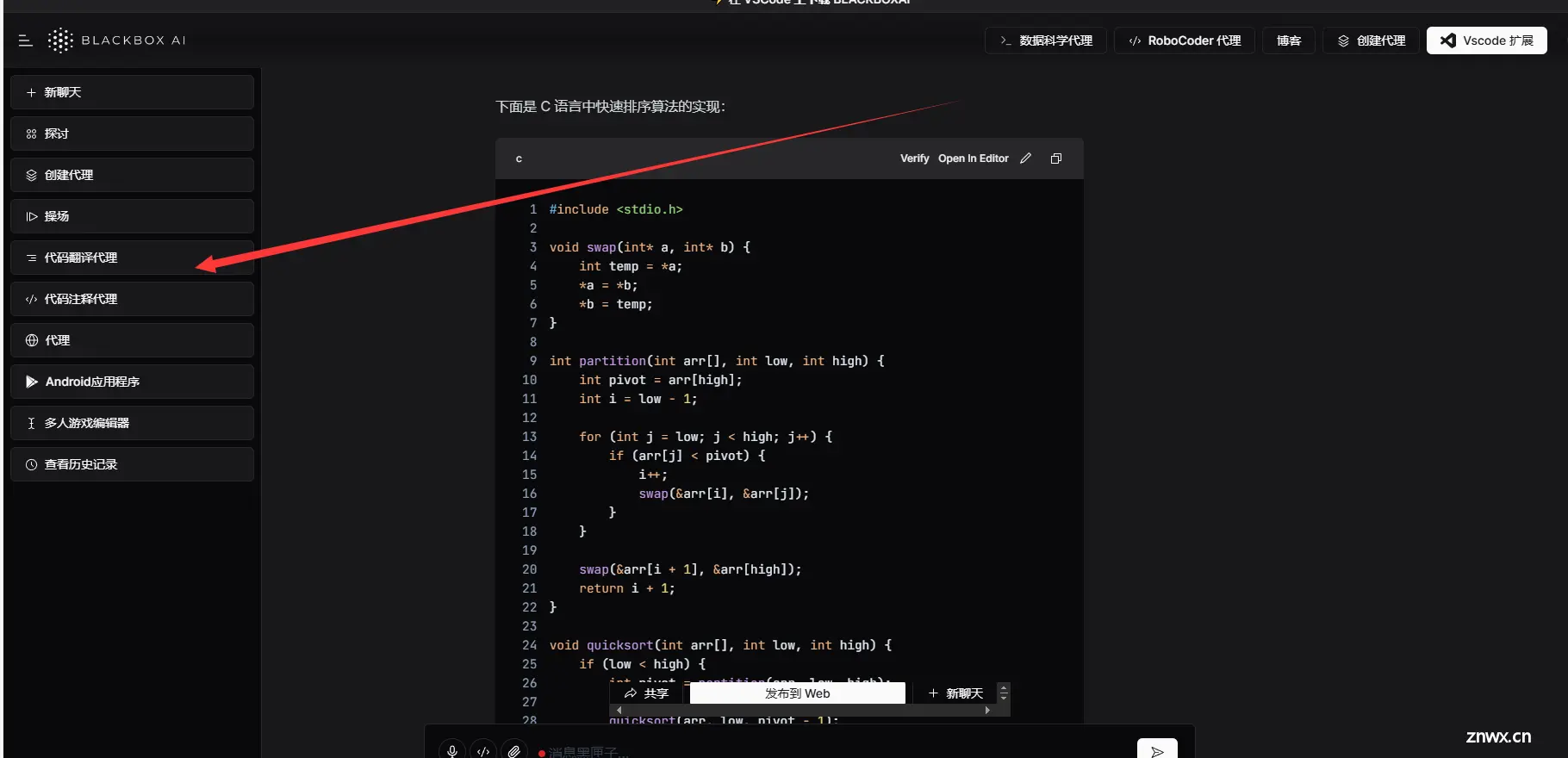Open 操场 in the sidebar

click(x=132, y=216)
